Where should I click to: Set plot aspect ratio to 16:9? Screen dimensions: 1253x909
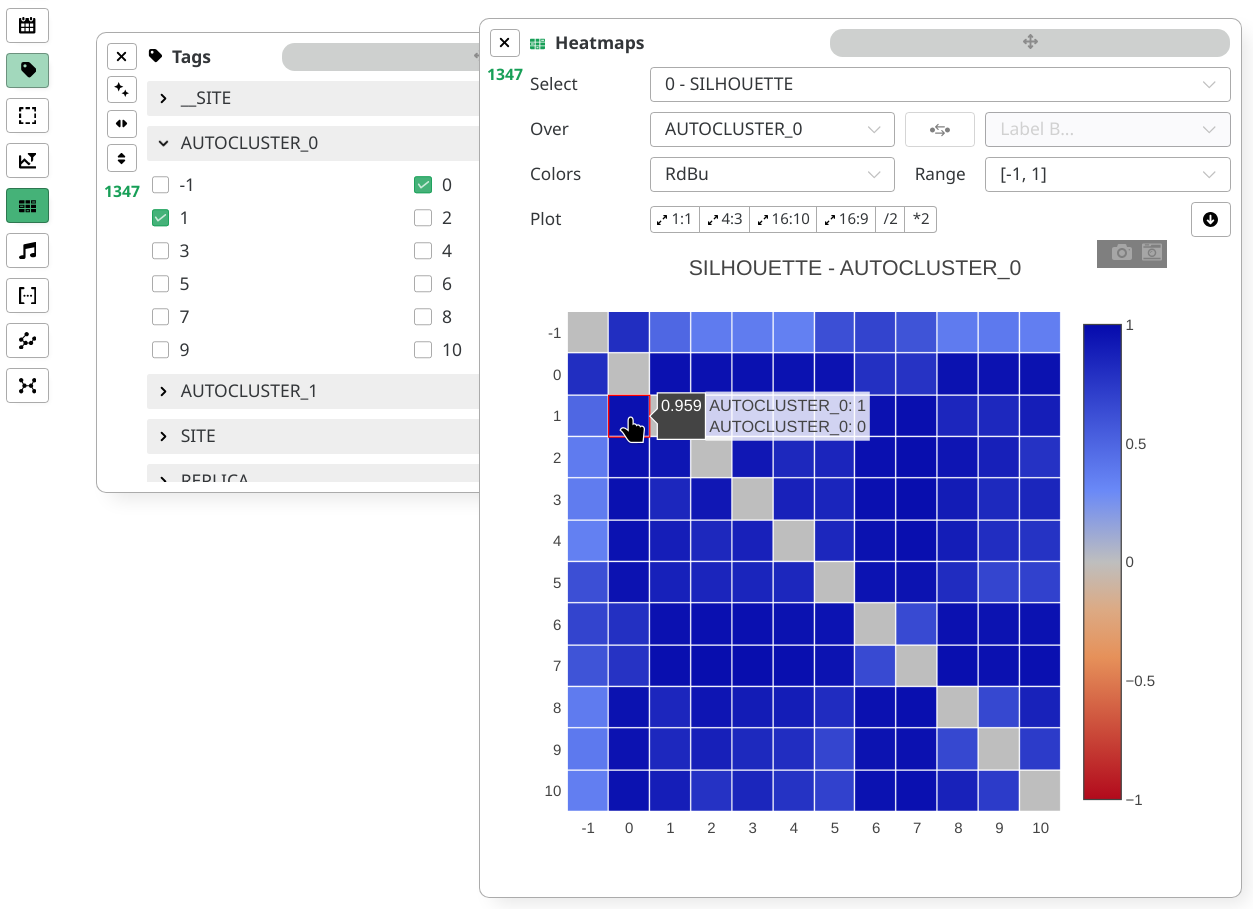pyautogui.click(x=845, y=219)
